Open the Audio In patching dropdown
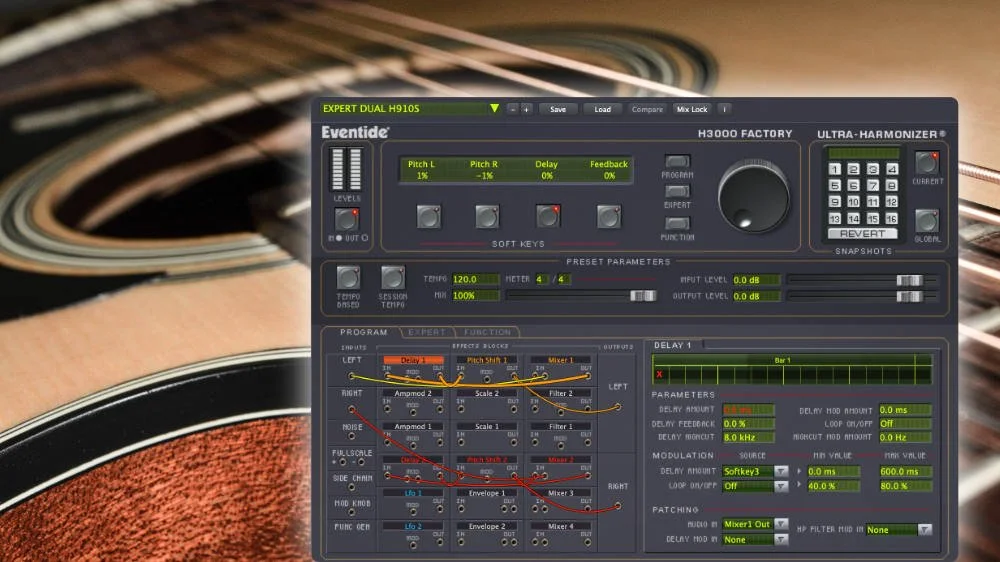The height and width of the screenshot is (562, 1000). click(781, 524)
